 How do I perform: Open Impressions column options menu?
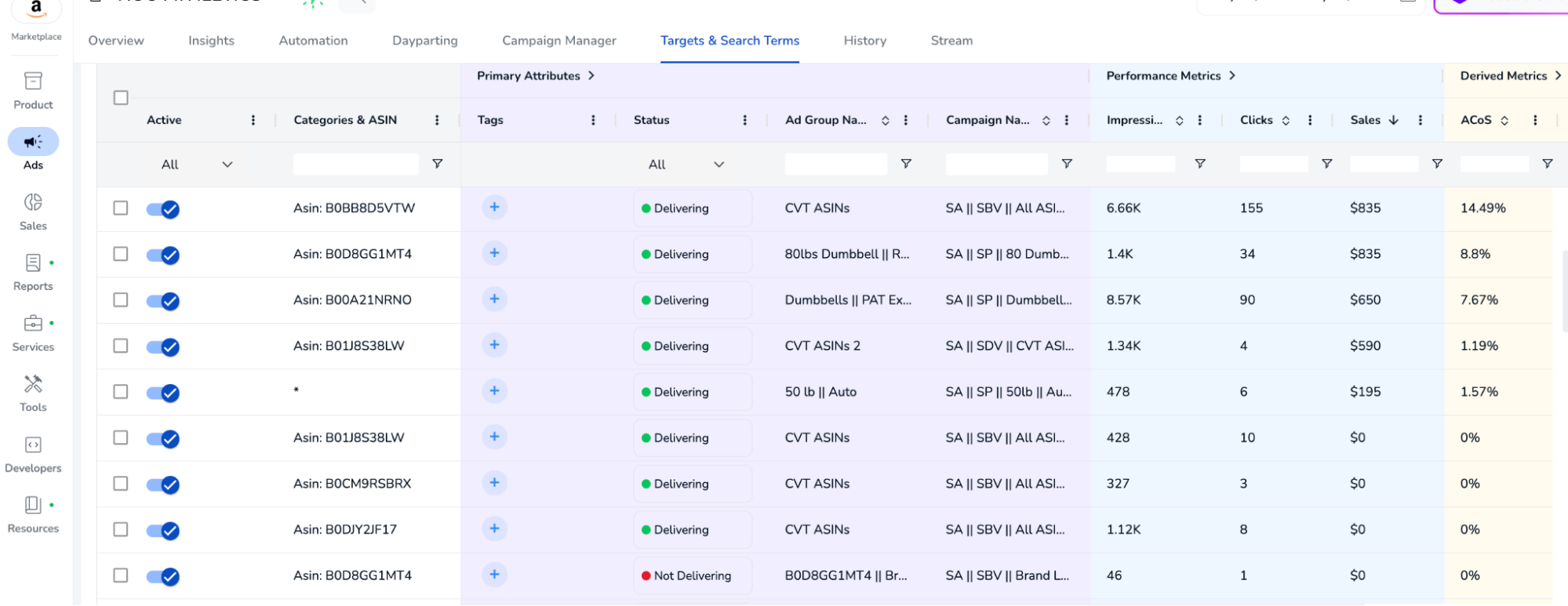click(x=1200, y=120)
